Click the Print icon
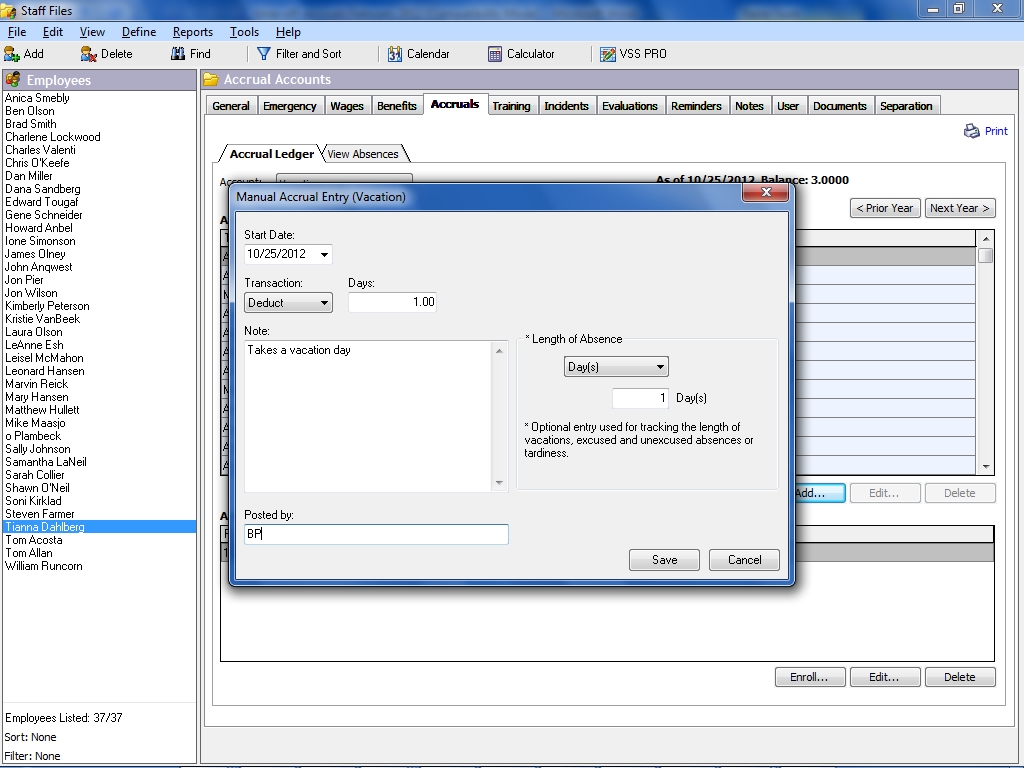Image resolution: width=1024 pixels, height=768 pixels. pyautogui.click(x=972, y=131)
